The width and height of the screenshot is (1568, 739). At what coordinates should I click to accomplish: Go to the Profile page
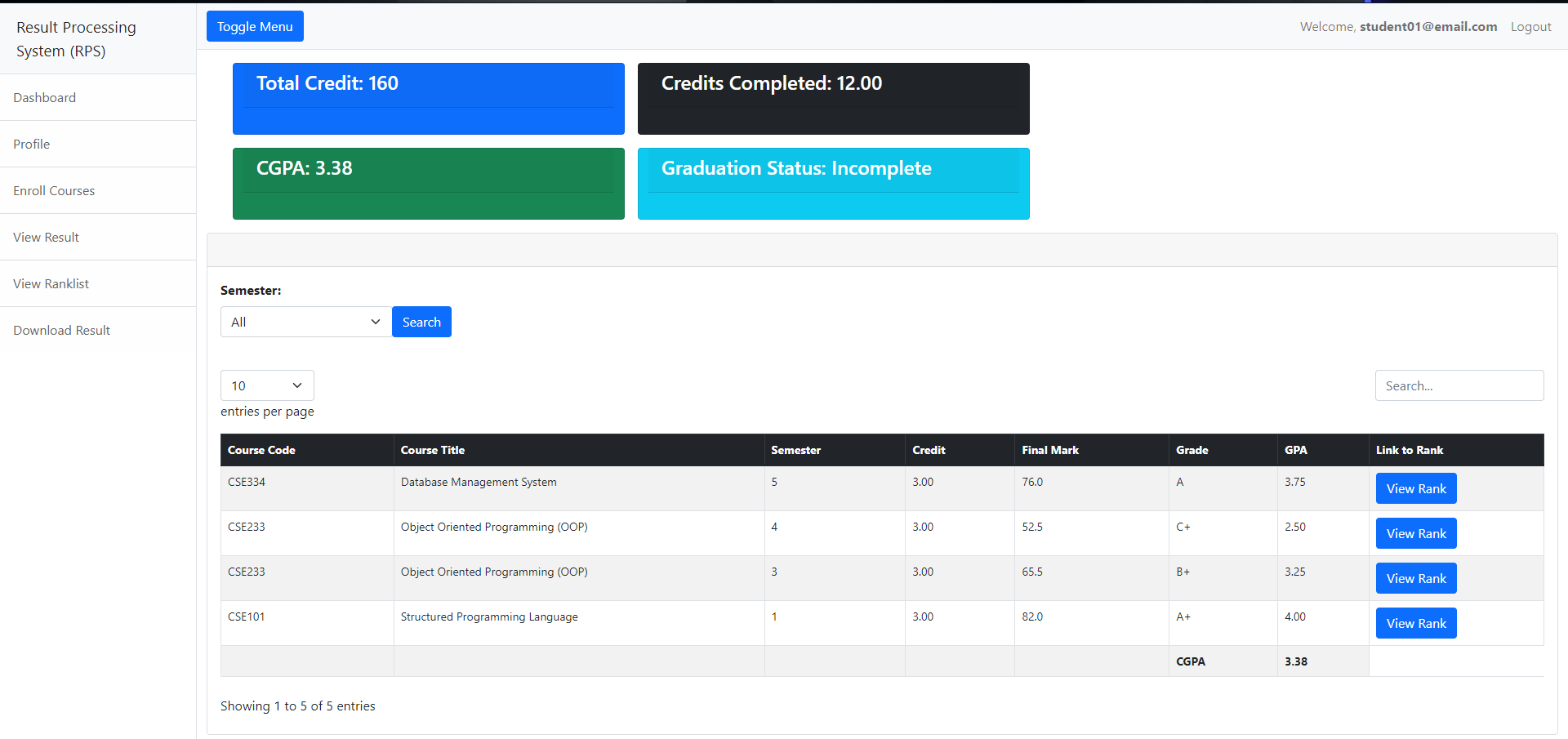coord(31,144)
